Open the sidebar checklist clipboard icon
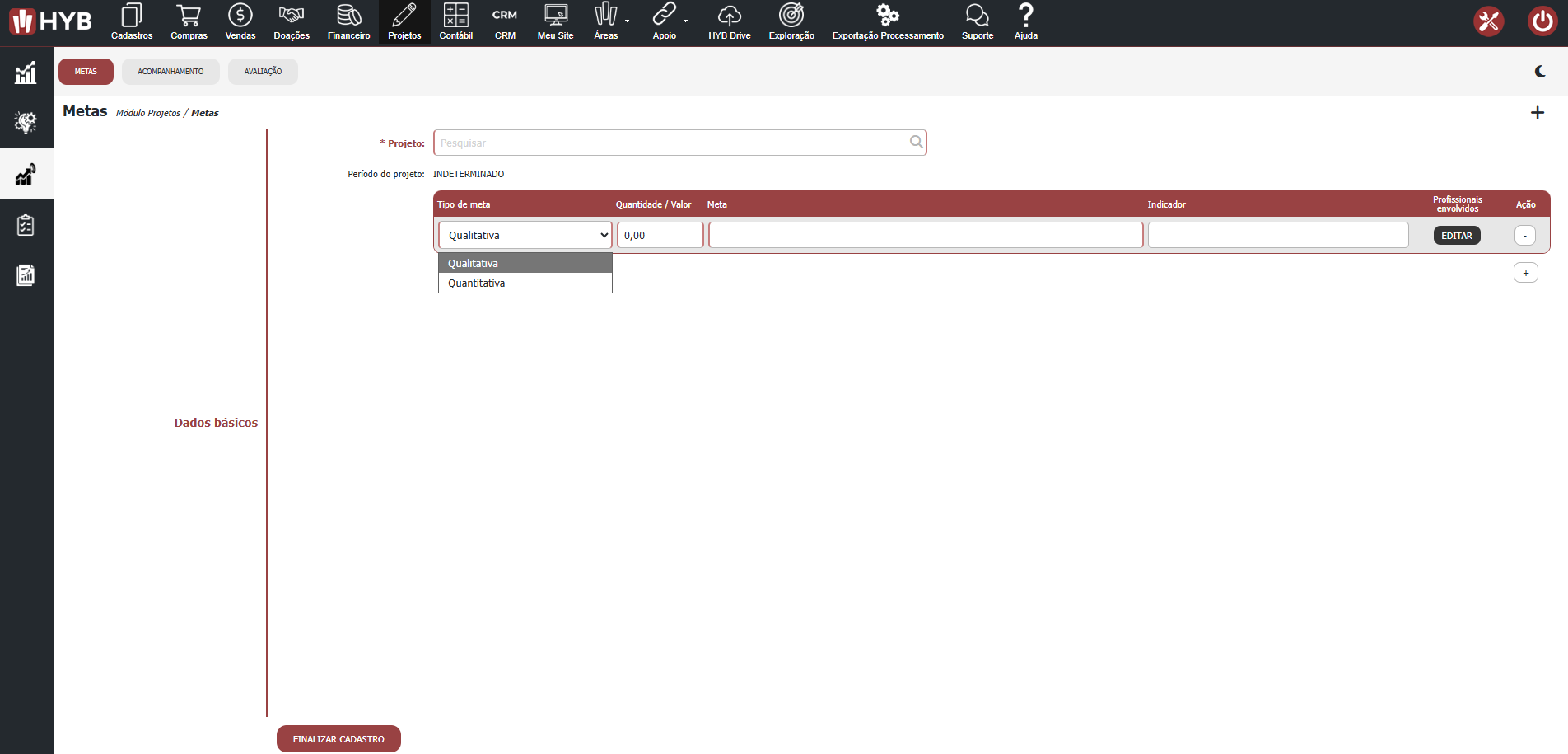 click(26, 225)
